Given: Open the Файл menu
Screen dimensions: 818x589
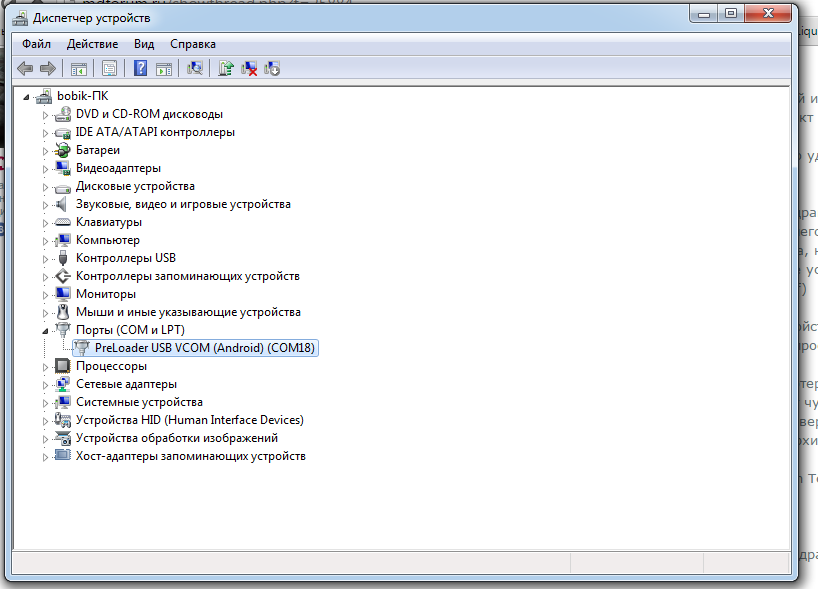Looking at the screenshot, I should [36, 44].
